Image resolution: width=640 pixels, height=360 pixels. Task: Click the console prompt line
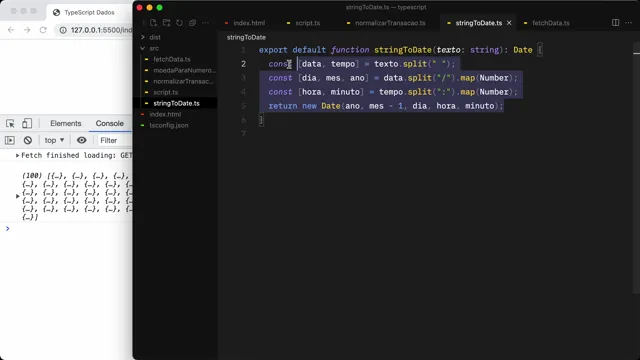68,229
